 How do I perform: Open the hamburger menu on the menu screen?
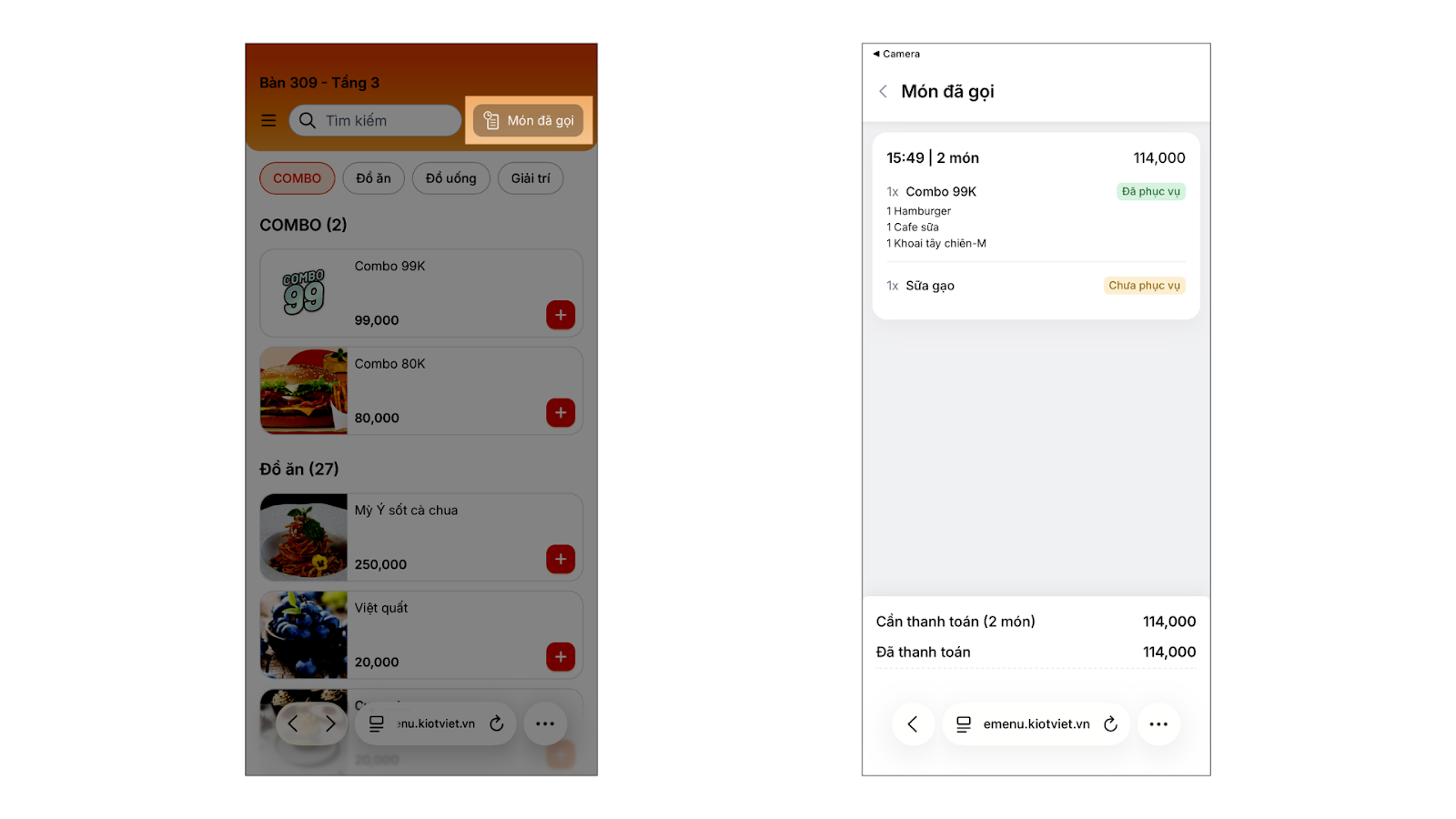tap(268, 120)
